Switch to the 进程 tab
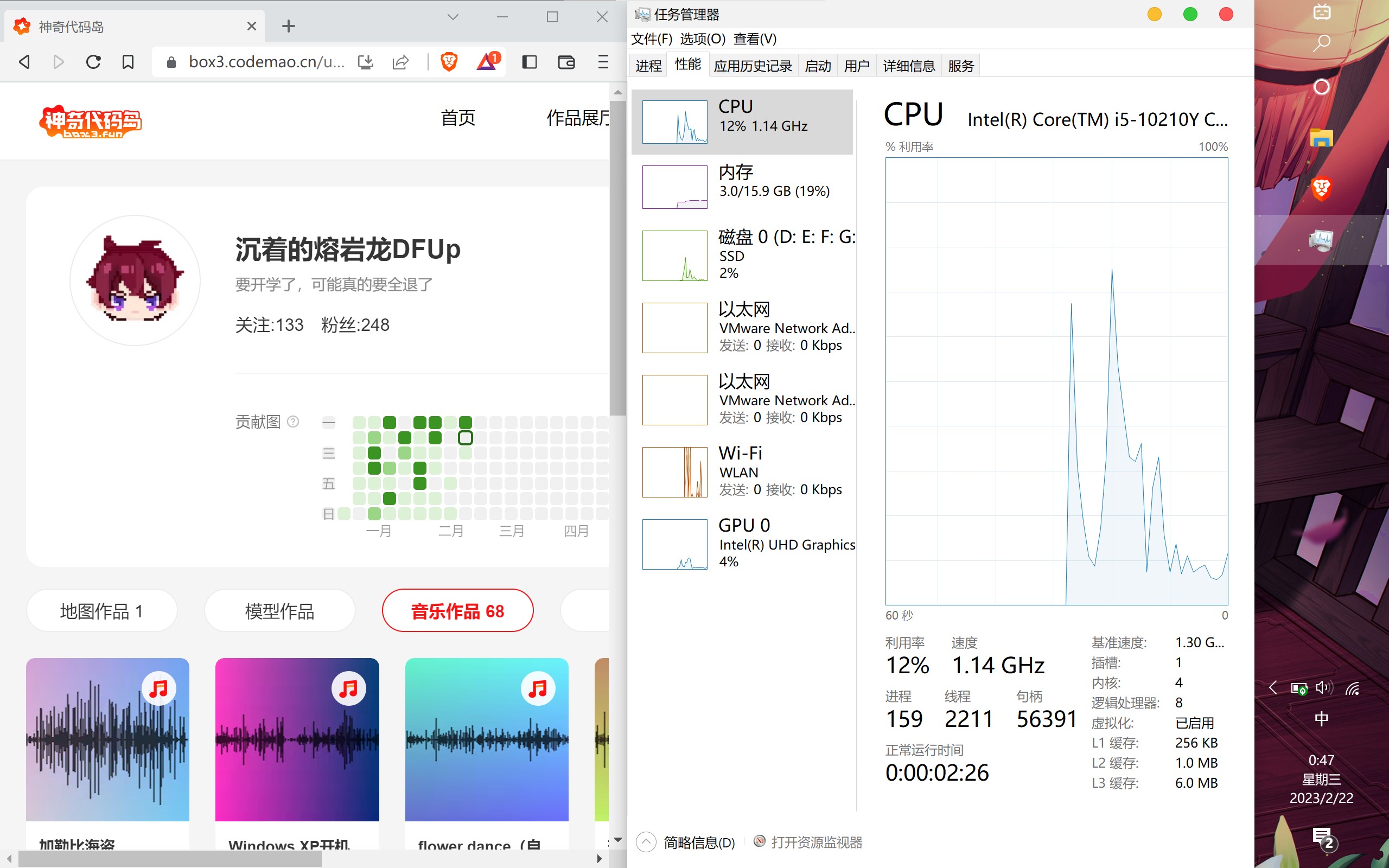Image resolution: width=1389 pixels, height=868 pixels. pos(648,66)
